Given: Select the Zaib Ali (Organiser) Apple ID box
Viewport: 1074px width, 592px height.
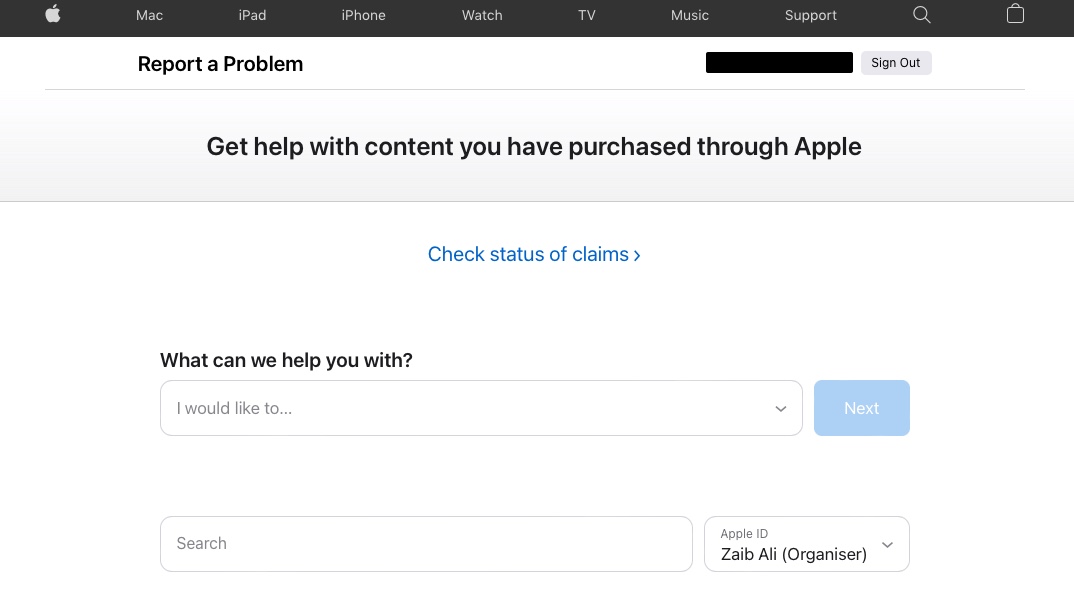Looking at the screenshot, I should (x=807, y=544).
